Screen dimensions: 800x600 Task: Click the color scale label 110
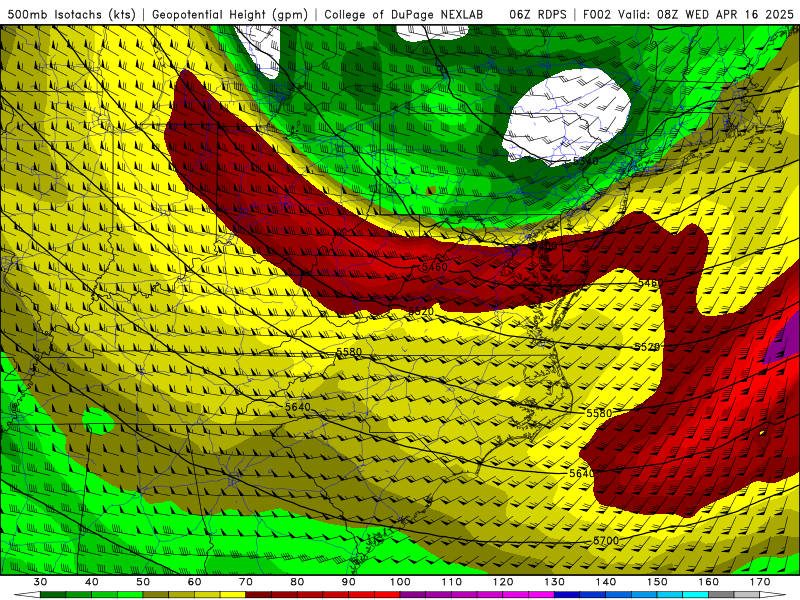tap(452, 582)
